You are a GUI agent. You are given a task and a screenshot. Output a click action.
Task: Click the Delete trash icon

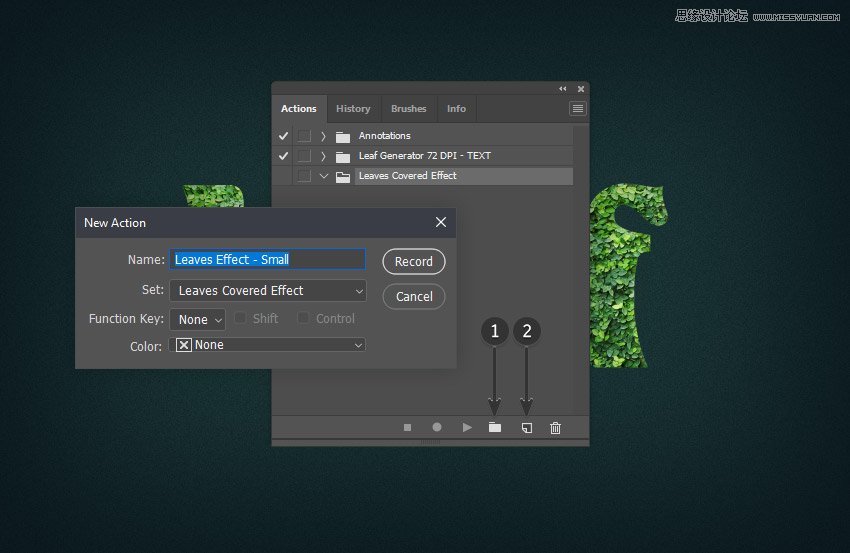pyautogui.click(x=556, y=427)
